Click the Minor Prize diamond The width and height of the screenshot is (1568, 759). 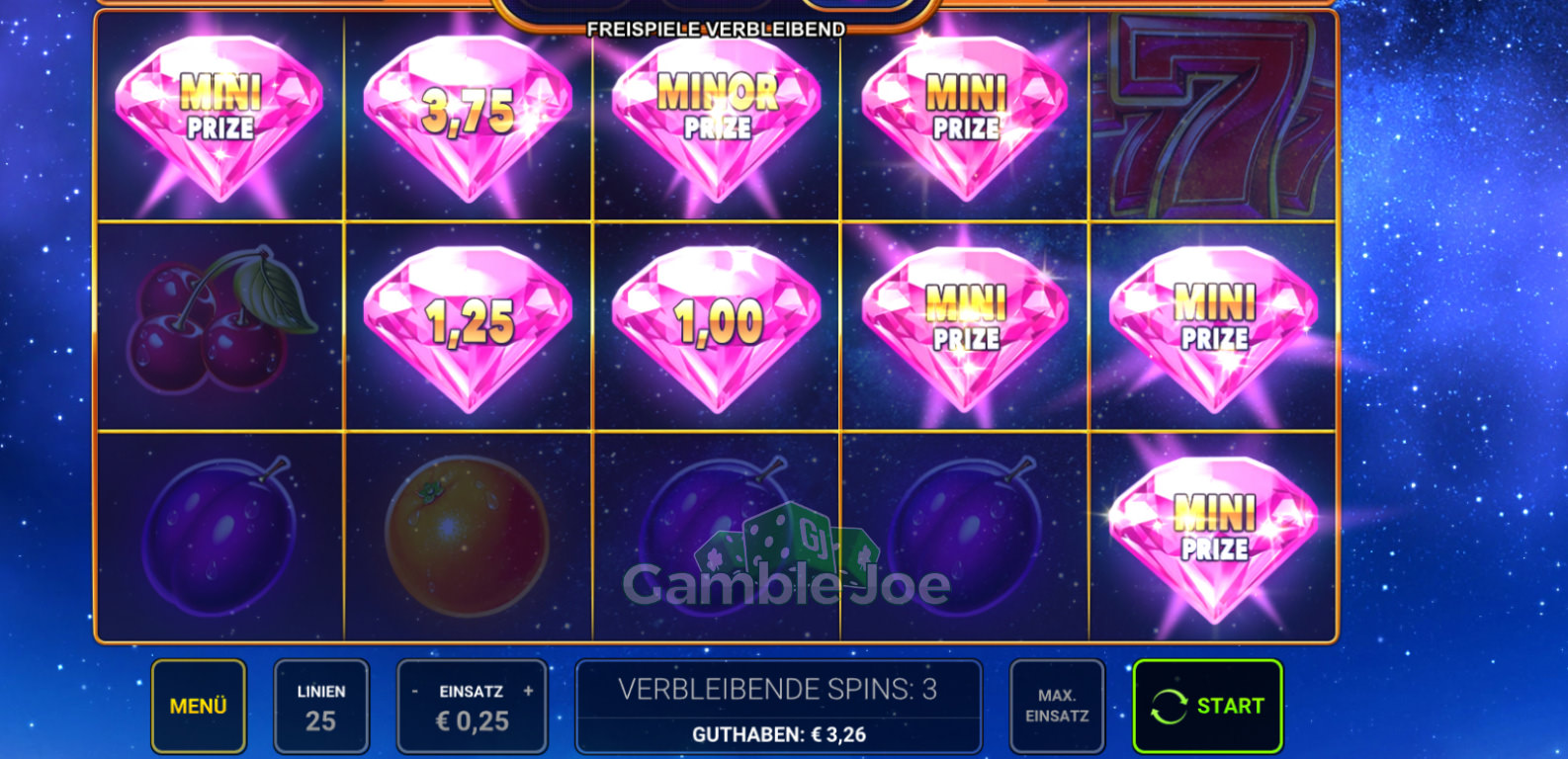click(x=717, y=119)
